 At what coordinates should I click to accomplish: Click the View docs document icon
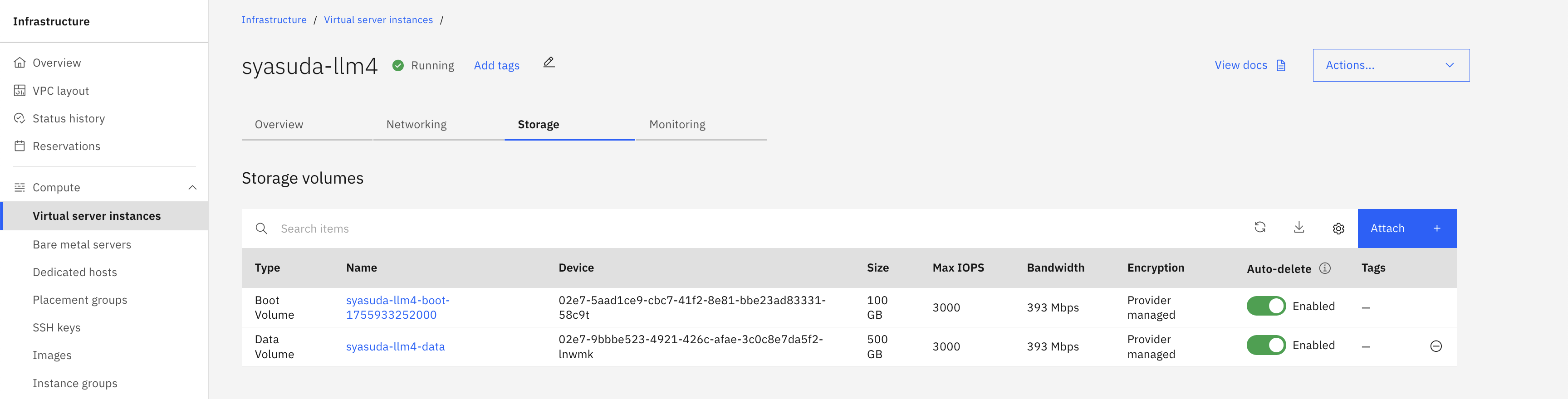(x=1281, y=66)
